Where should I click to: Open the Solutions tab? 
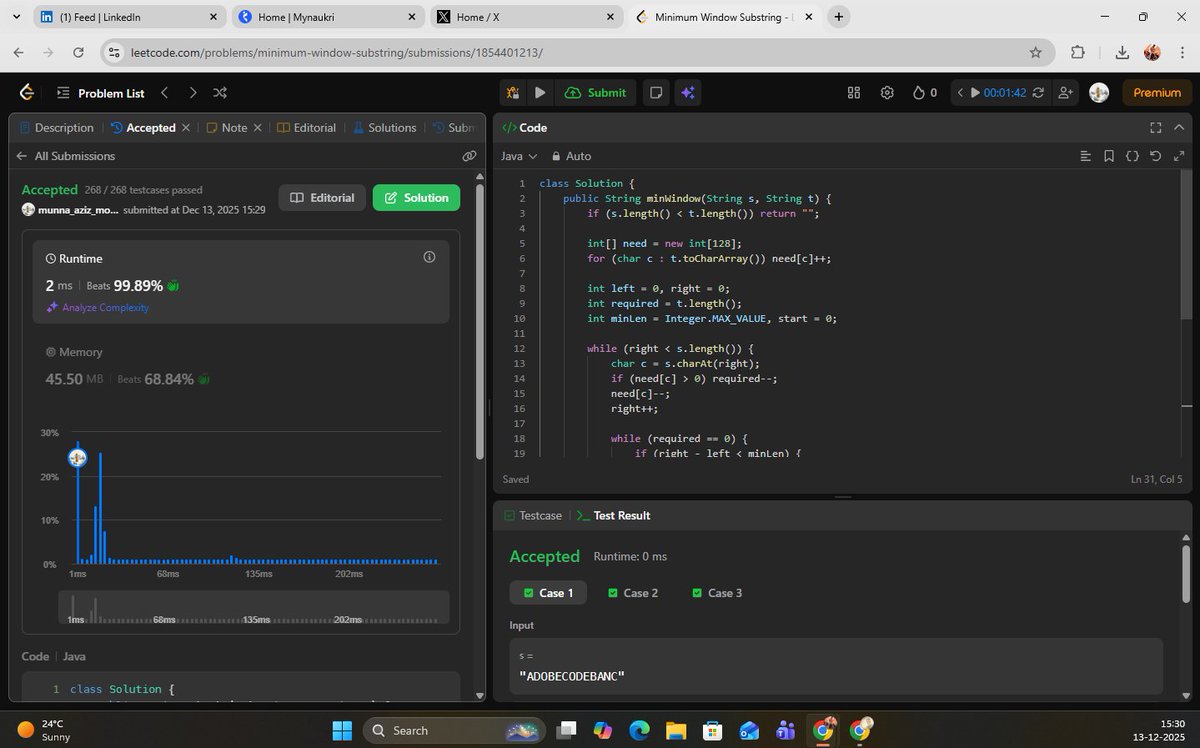coord(384,127)
